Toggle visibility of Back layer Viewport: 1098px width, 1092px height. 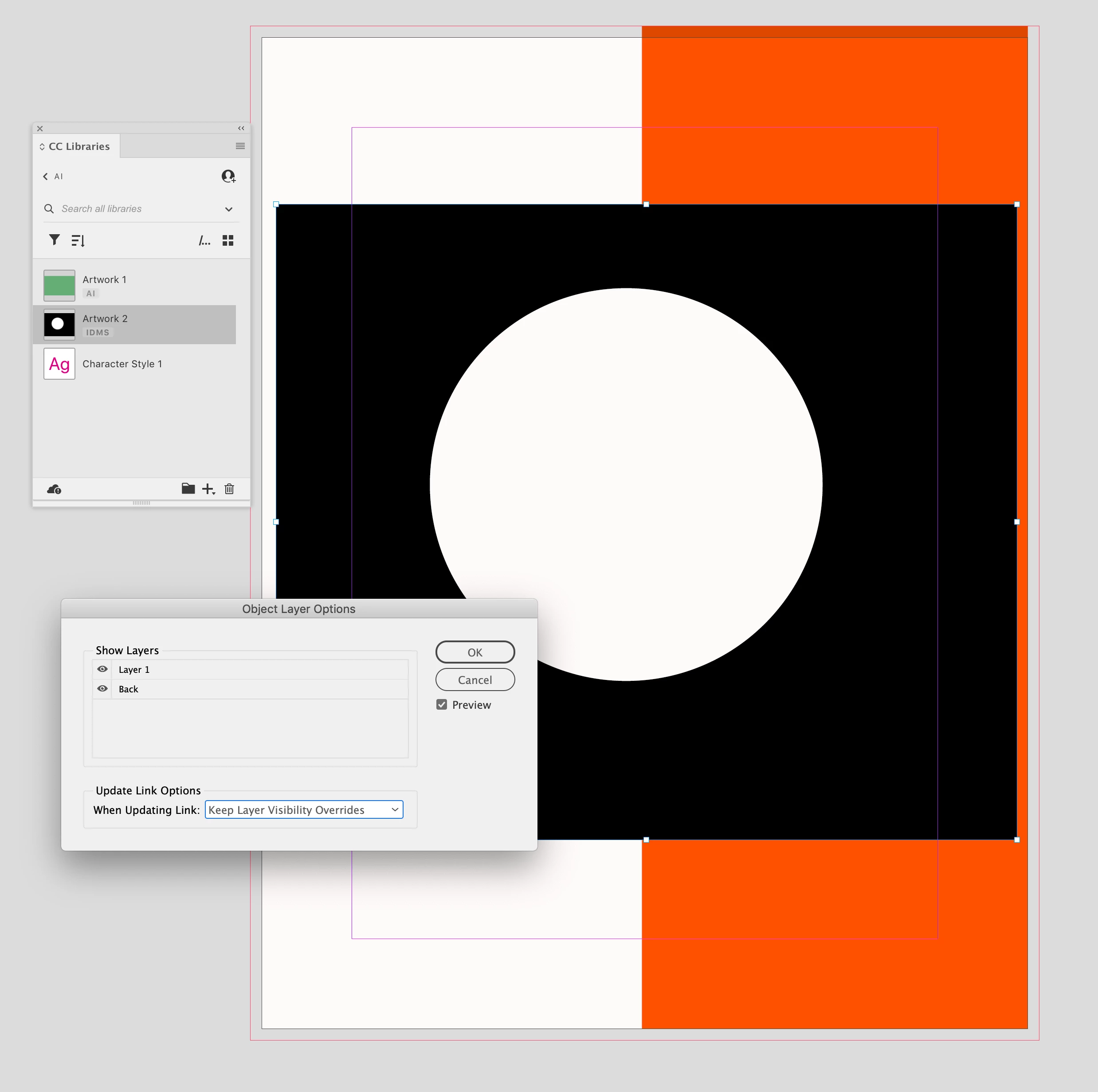pyautogui.click(x=102, y=688)
